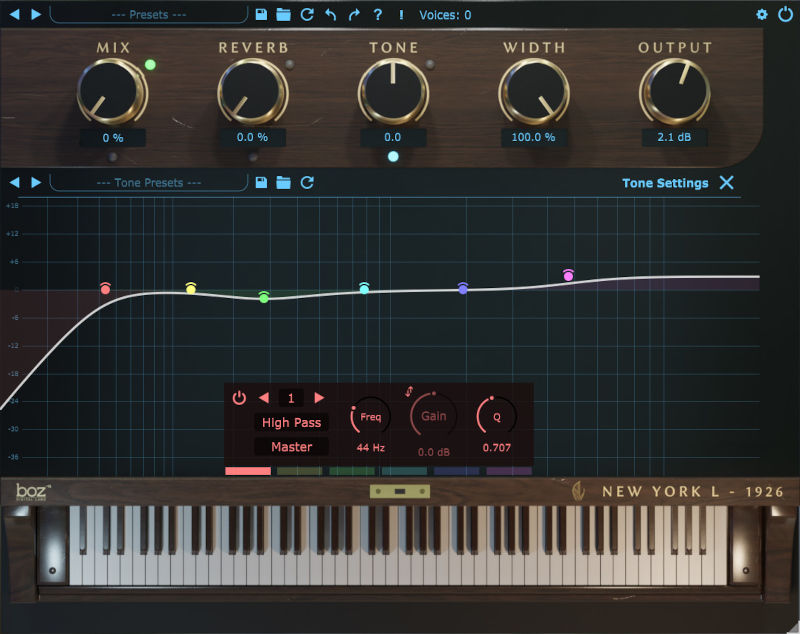The image size is (800, 634).
Task: Close the Tone Settings panel
Action: [727, 183]
